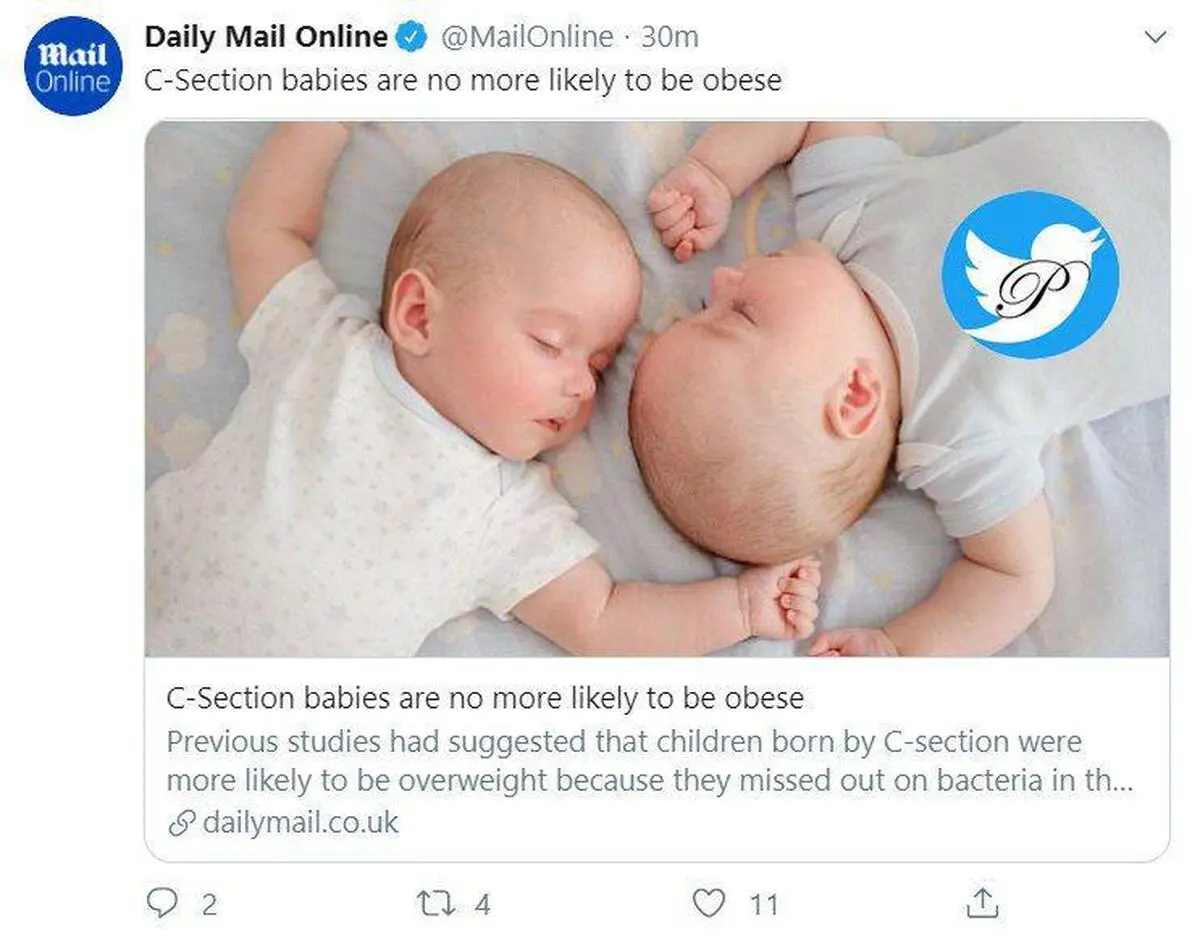This screenshot has height=939, width=1200.
Task: Click the retweet count 4
Action: [482, 905]
